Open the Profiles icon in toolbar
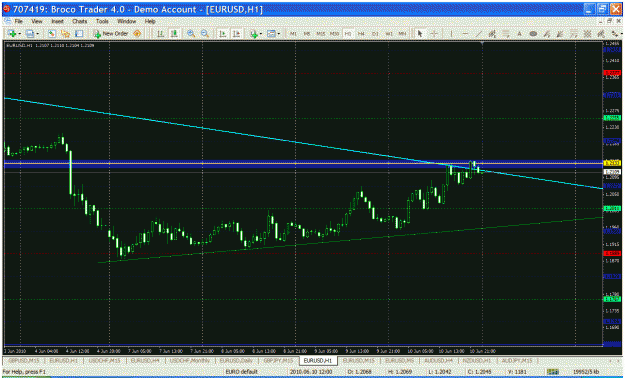The width and height of the screenshot is (625, 378). coord(29,34)
